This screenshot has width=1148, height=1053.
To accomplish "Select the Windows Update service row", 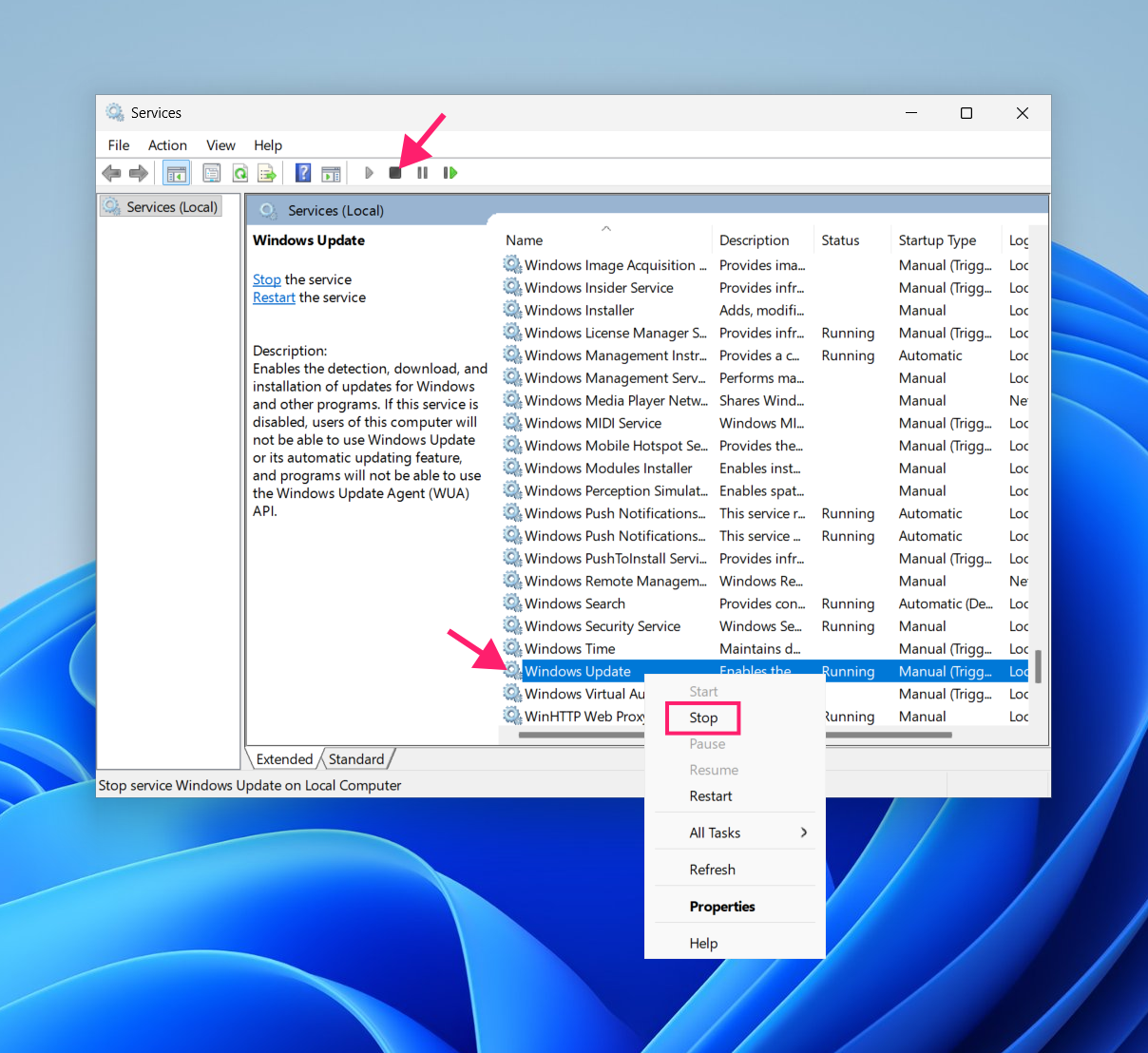I will [x=765, y=671].
